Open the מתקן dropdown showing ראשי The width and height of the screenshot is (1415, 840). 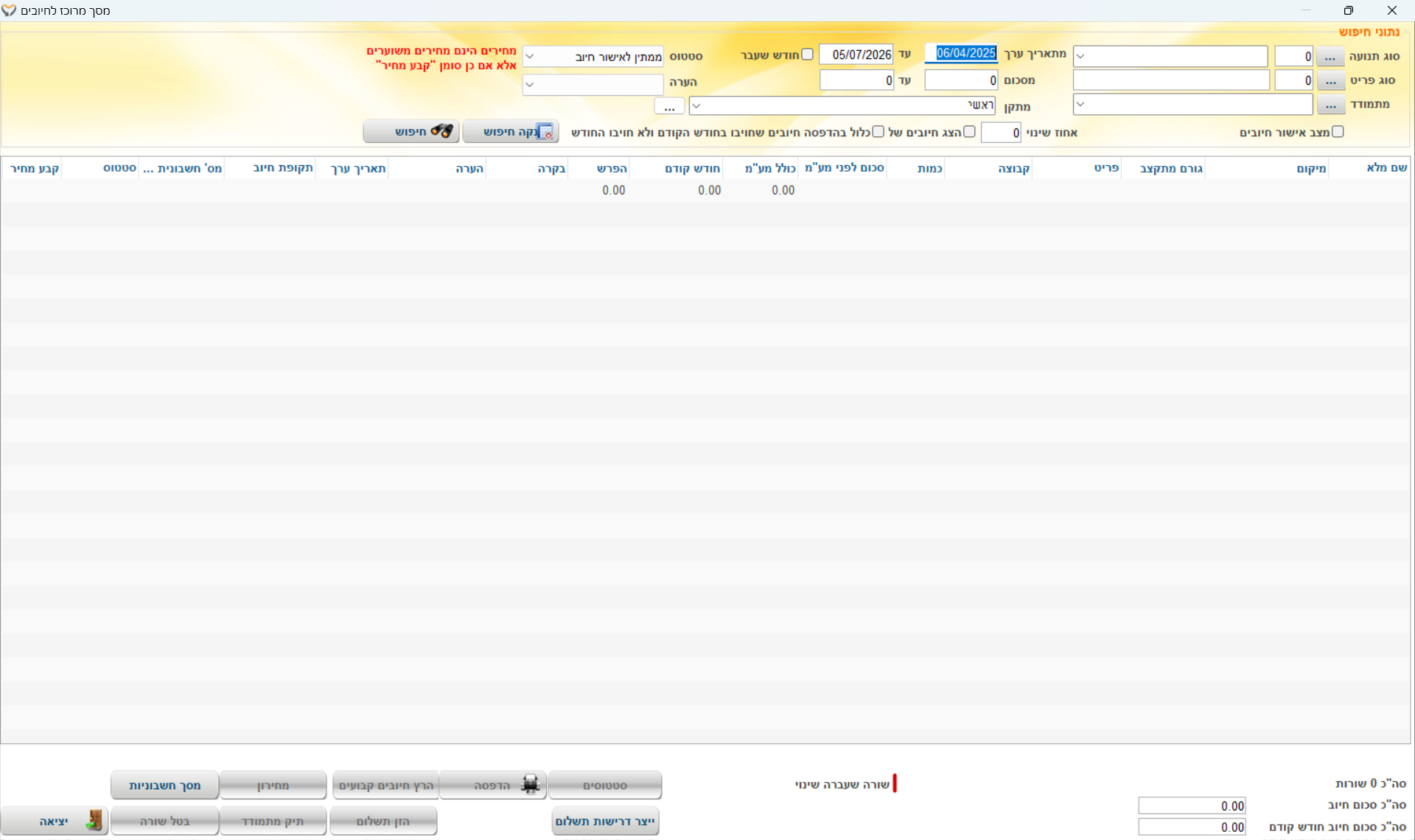(696, 106)
